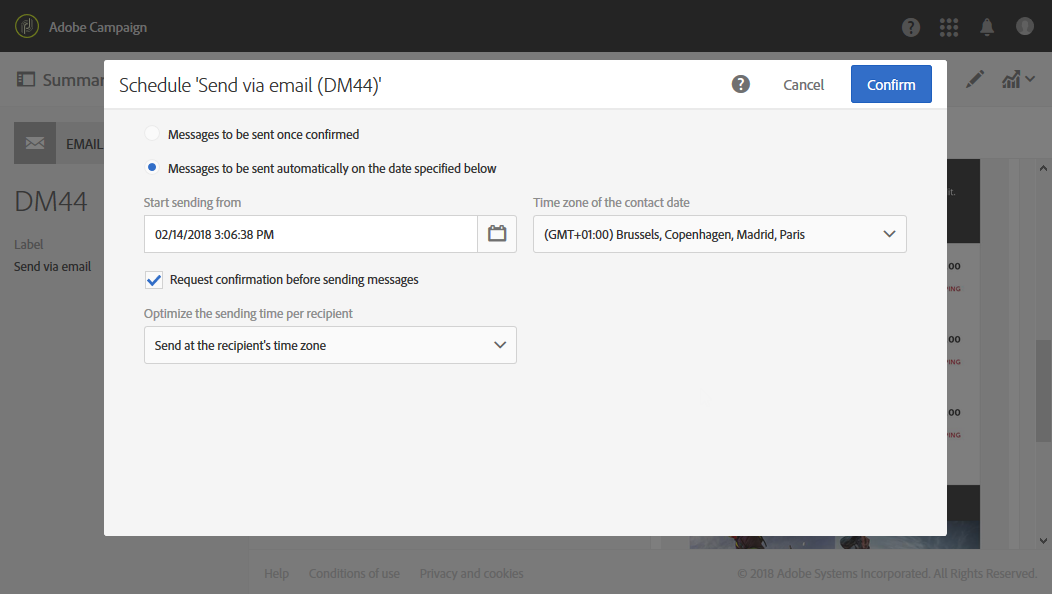
Task: Open Conditions of use footer link
Action: [354, 574]
